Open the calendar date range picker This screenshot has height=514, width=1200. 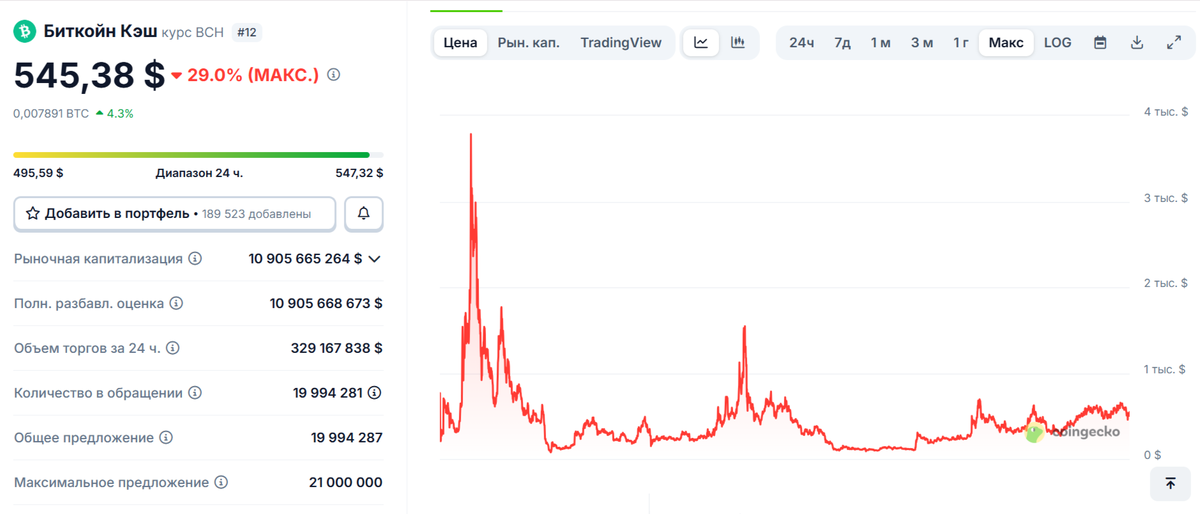coord(1100,43)
